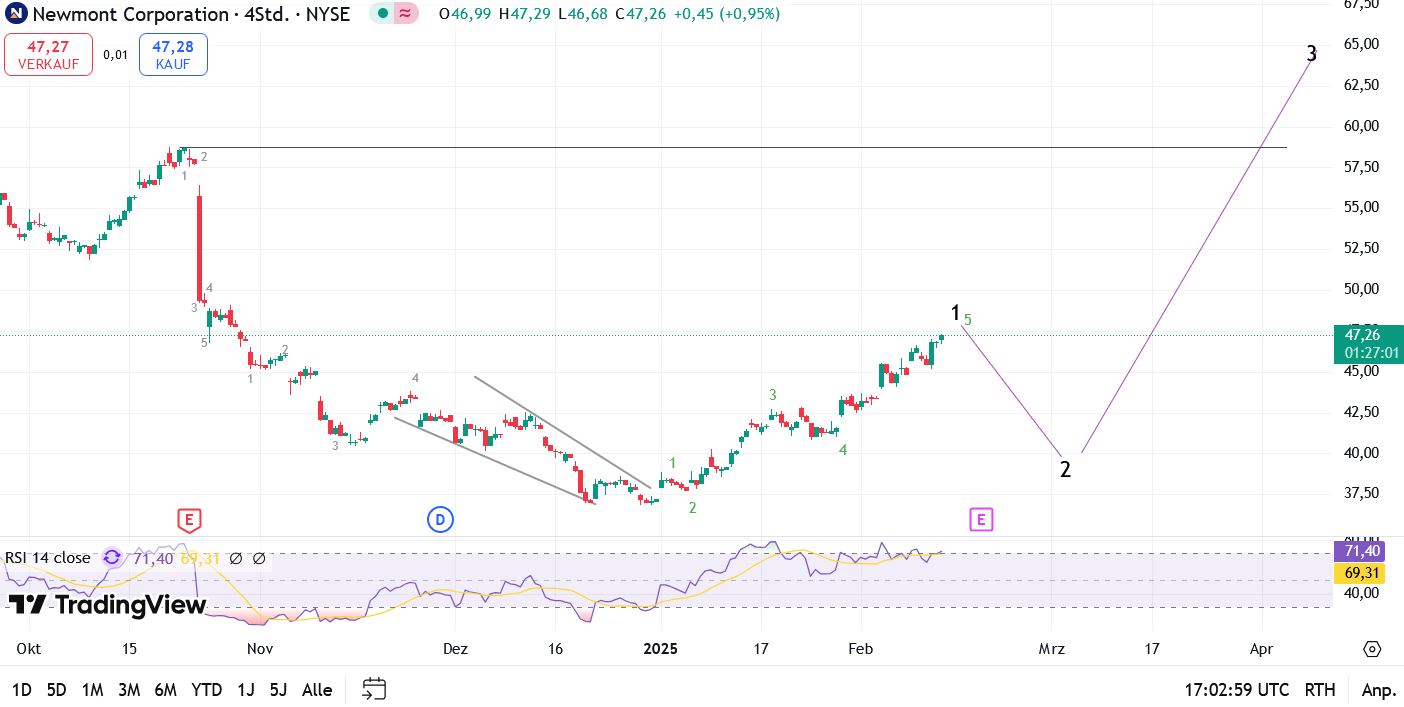Screen dimensions: 1404x707
Task: Select the 5J time range
Action: [x=278, y=690]
